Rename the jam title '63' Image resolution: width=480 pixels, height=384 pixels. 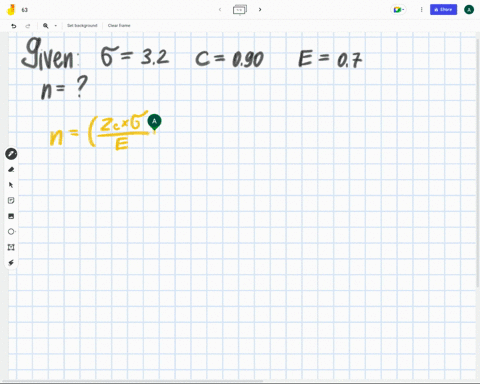click(x=25, y=10)
